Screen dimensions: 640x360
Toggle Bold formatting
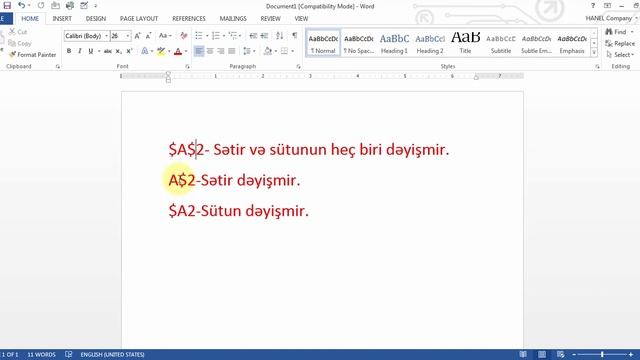coord(69,51)
